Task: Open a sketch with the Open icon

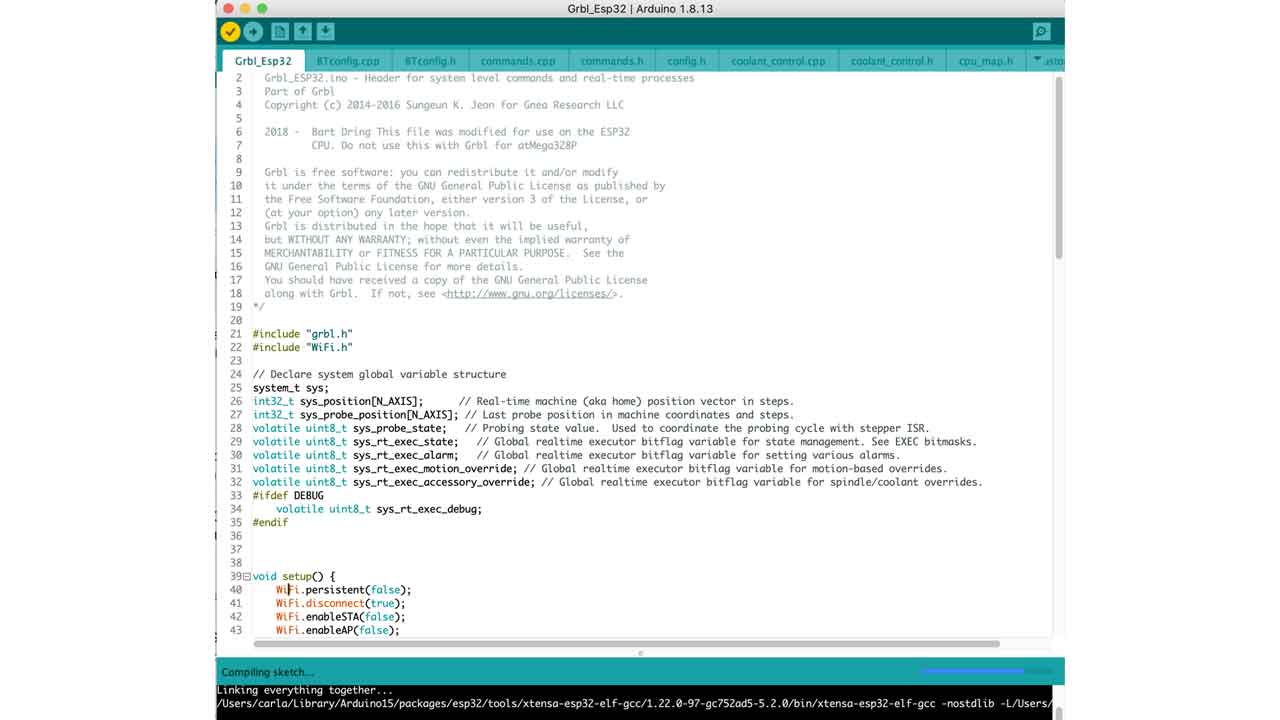Action: [x=303, y=32]
